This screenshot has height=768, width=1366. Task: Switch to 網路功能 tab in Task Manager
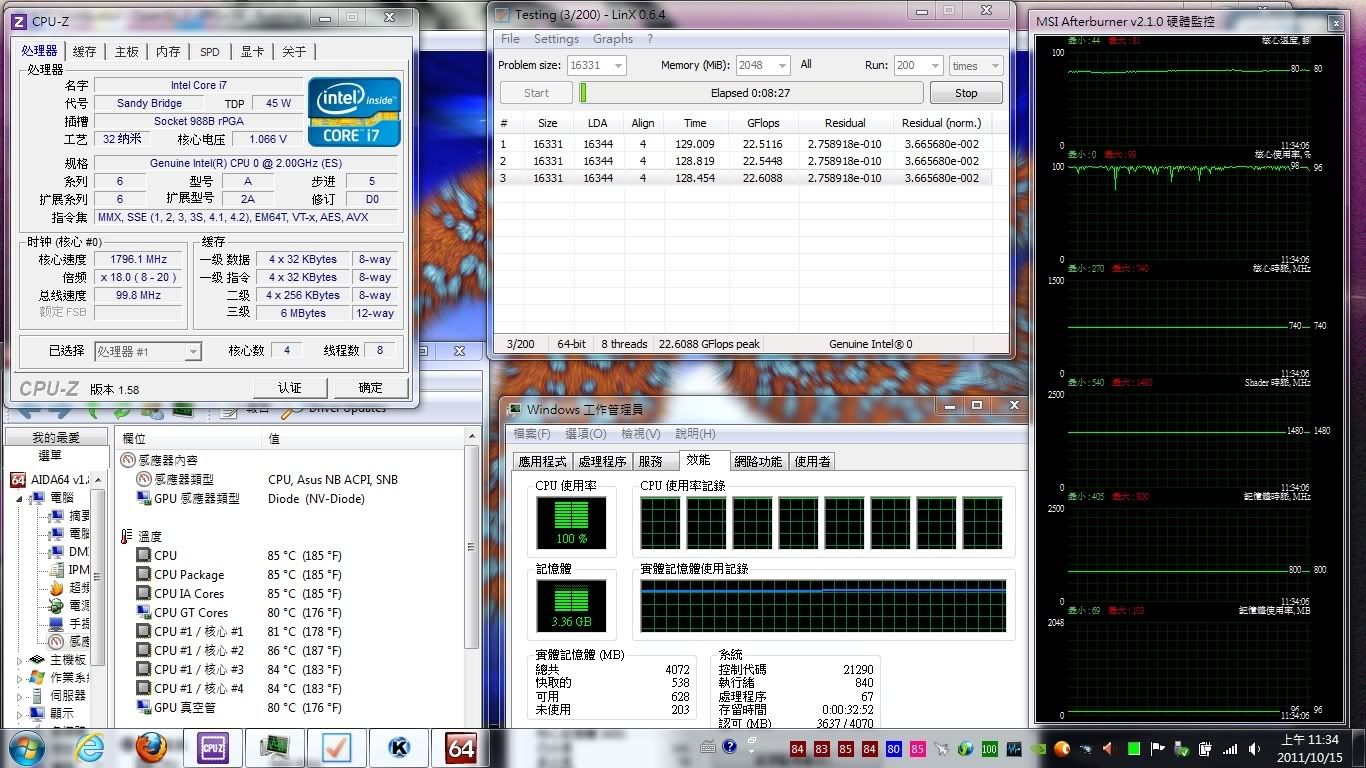[758, 461]
